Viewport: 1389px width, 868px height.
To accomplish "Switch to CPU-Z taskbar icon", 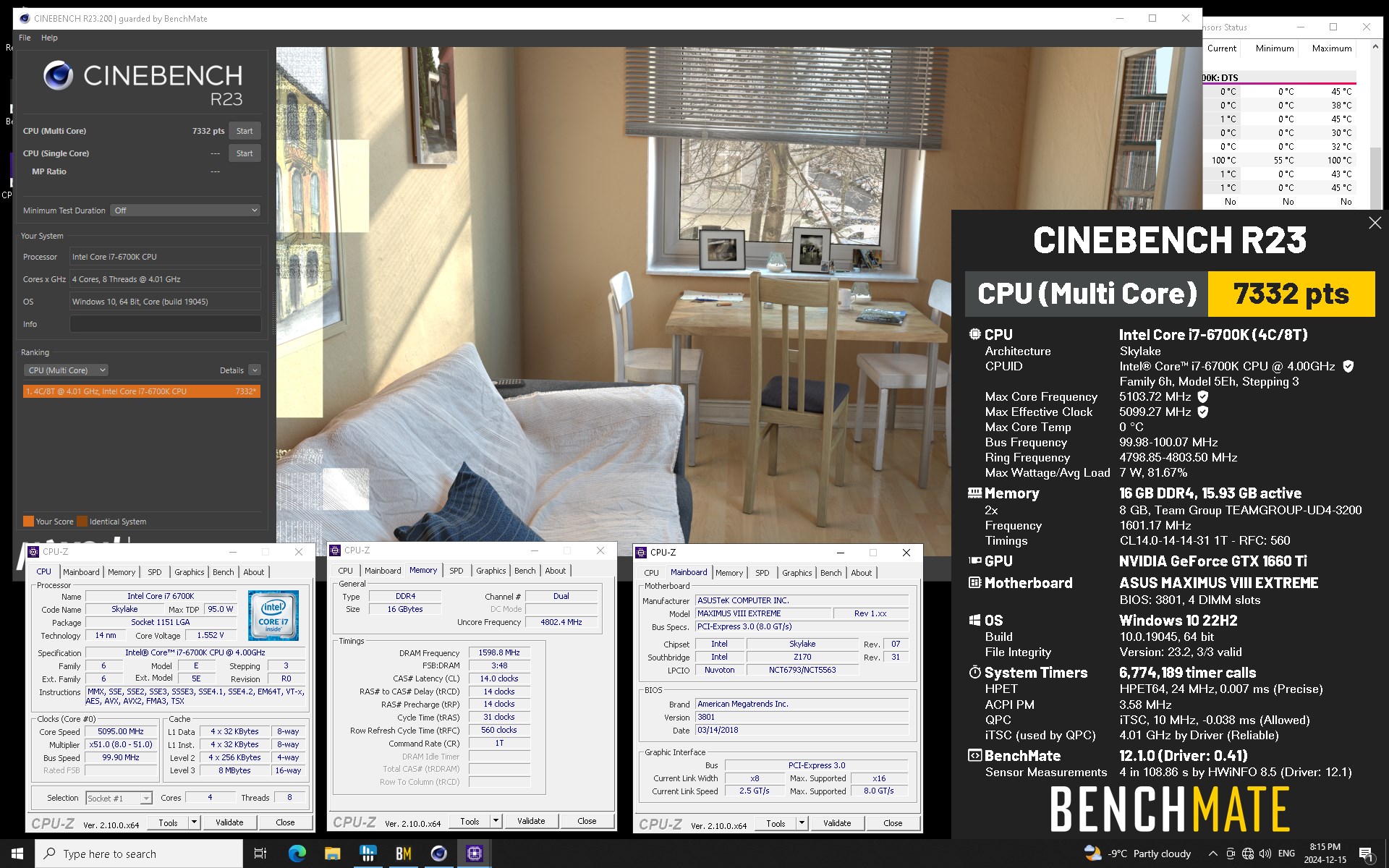I will pyautogui.click(x=474, y=854).
